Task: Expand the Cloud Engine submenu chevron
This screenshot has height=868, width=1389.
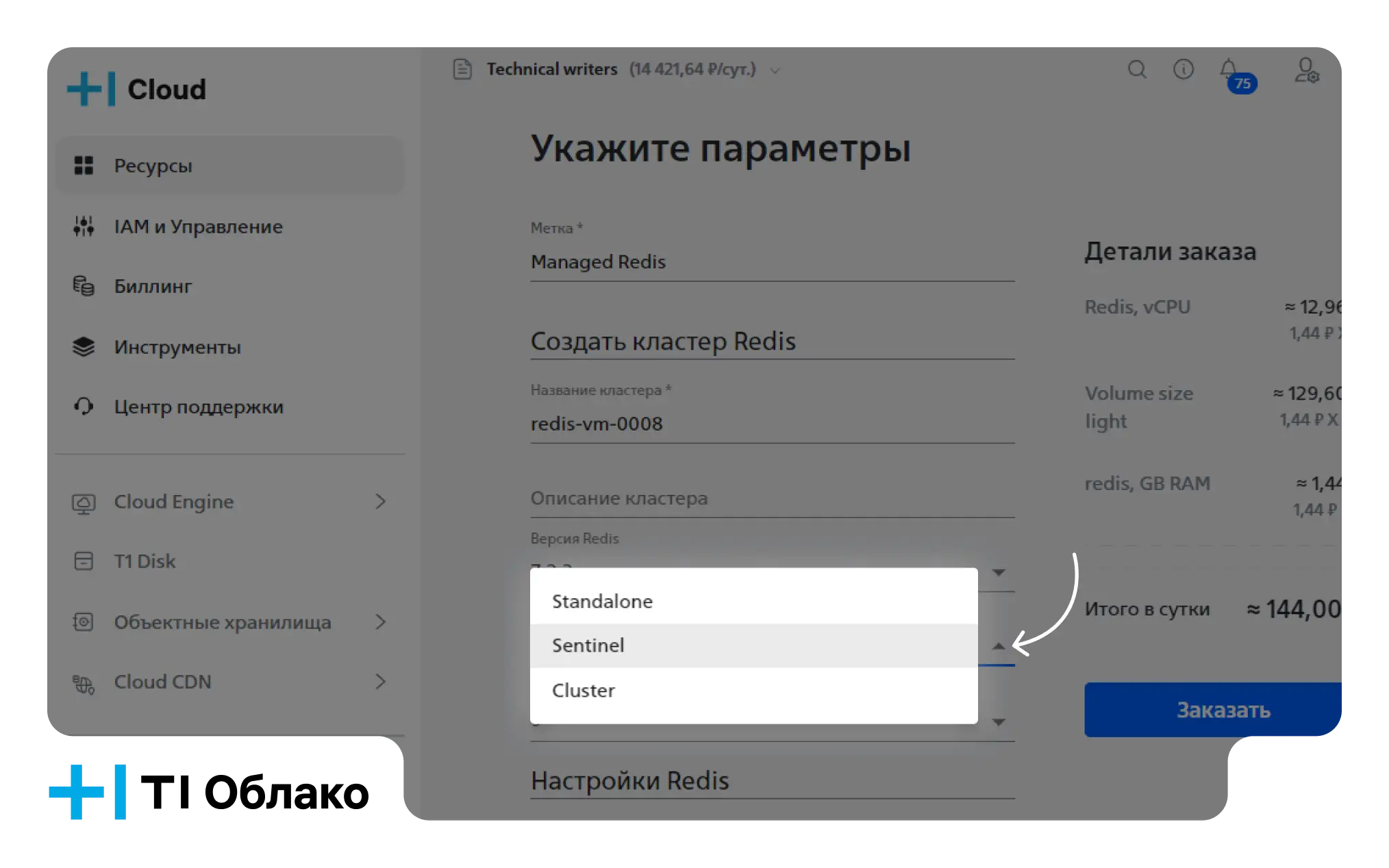Action: [381, 502]
